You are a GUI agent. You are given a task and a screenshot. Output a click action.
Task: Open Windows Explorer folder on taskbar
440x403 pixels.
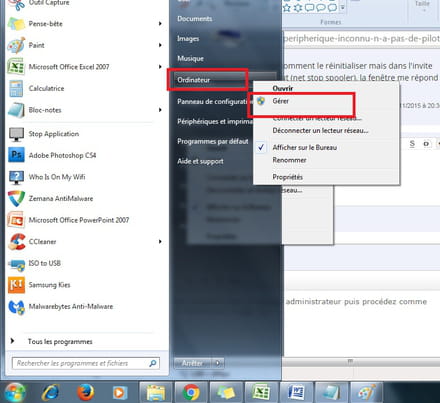pos(156,392)
